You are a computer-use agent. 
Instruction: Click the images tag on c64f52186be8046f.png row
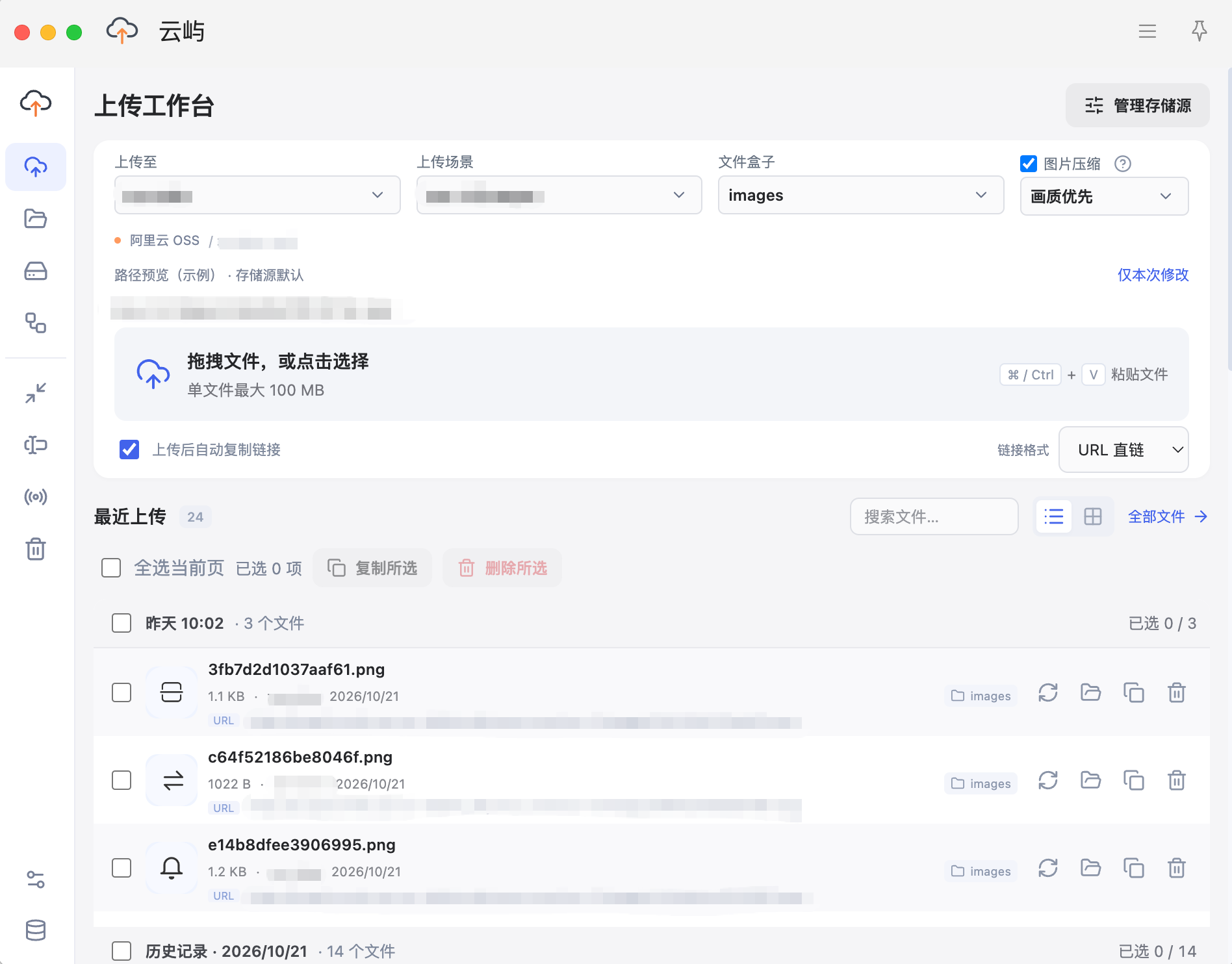point(981,783)
